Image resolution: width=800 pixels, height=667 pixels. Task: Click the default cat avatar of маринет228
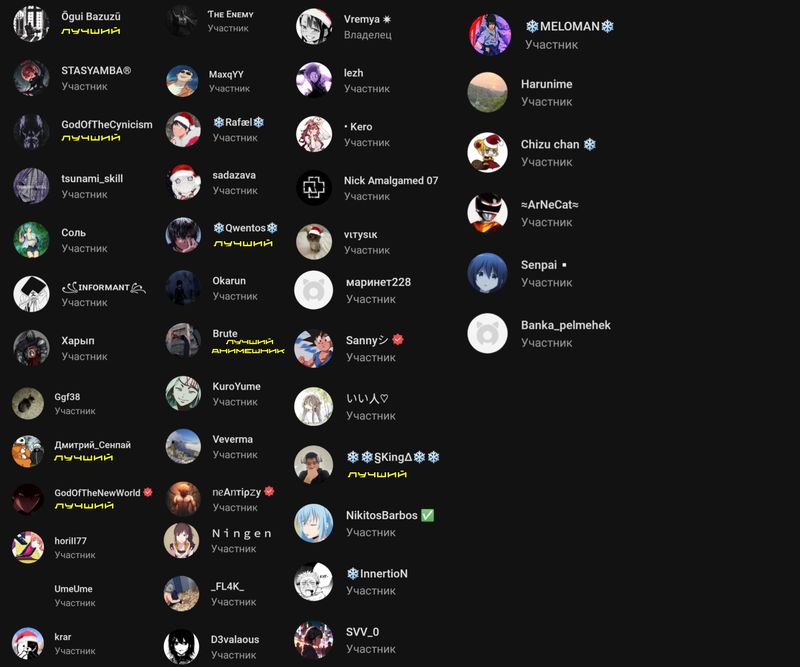click(314, 290)
